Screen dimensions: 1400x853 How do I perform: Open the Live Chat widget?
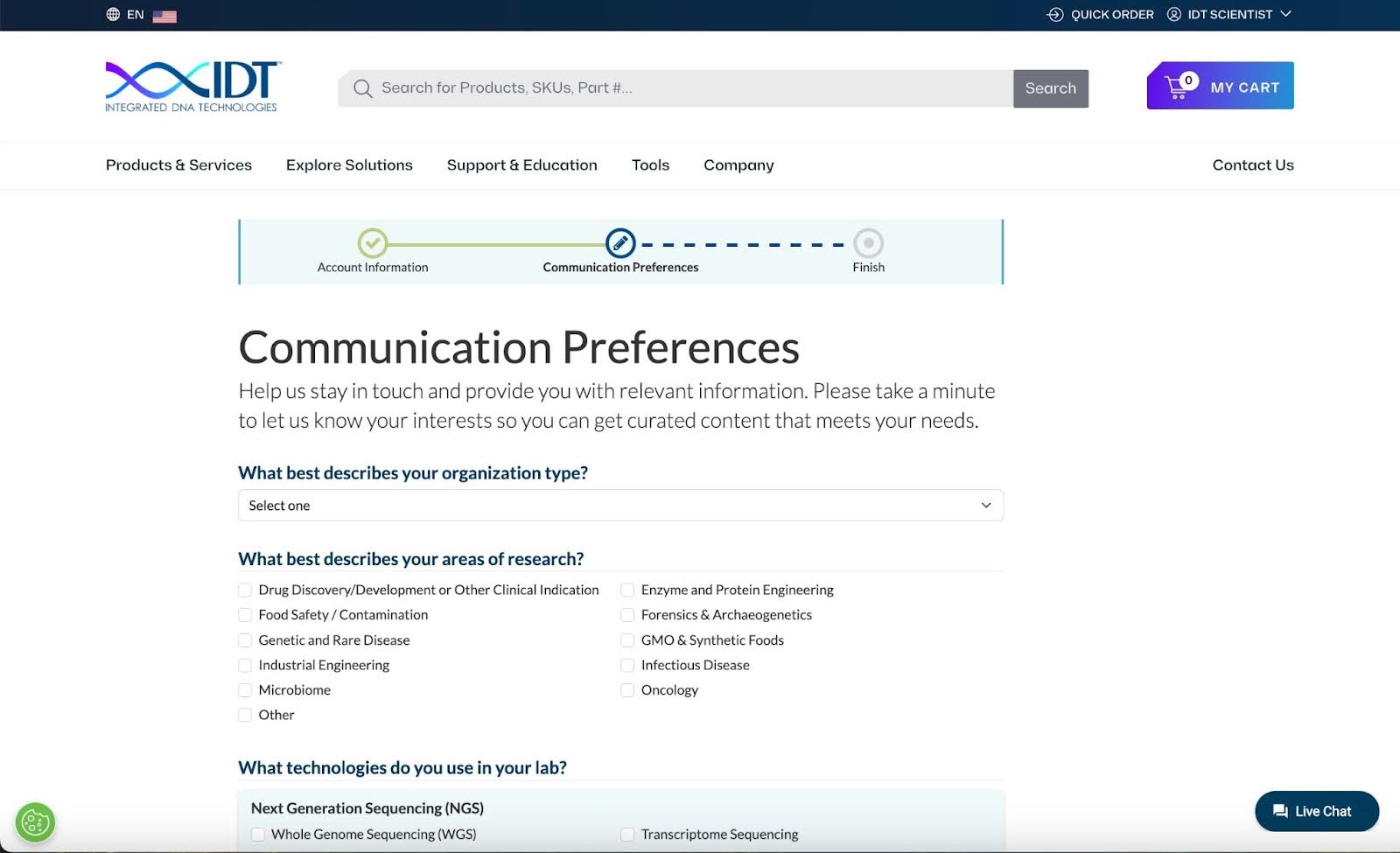click(x=1316, y=811)
